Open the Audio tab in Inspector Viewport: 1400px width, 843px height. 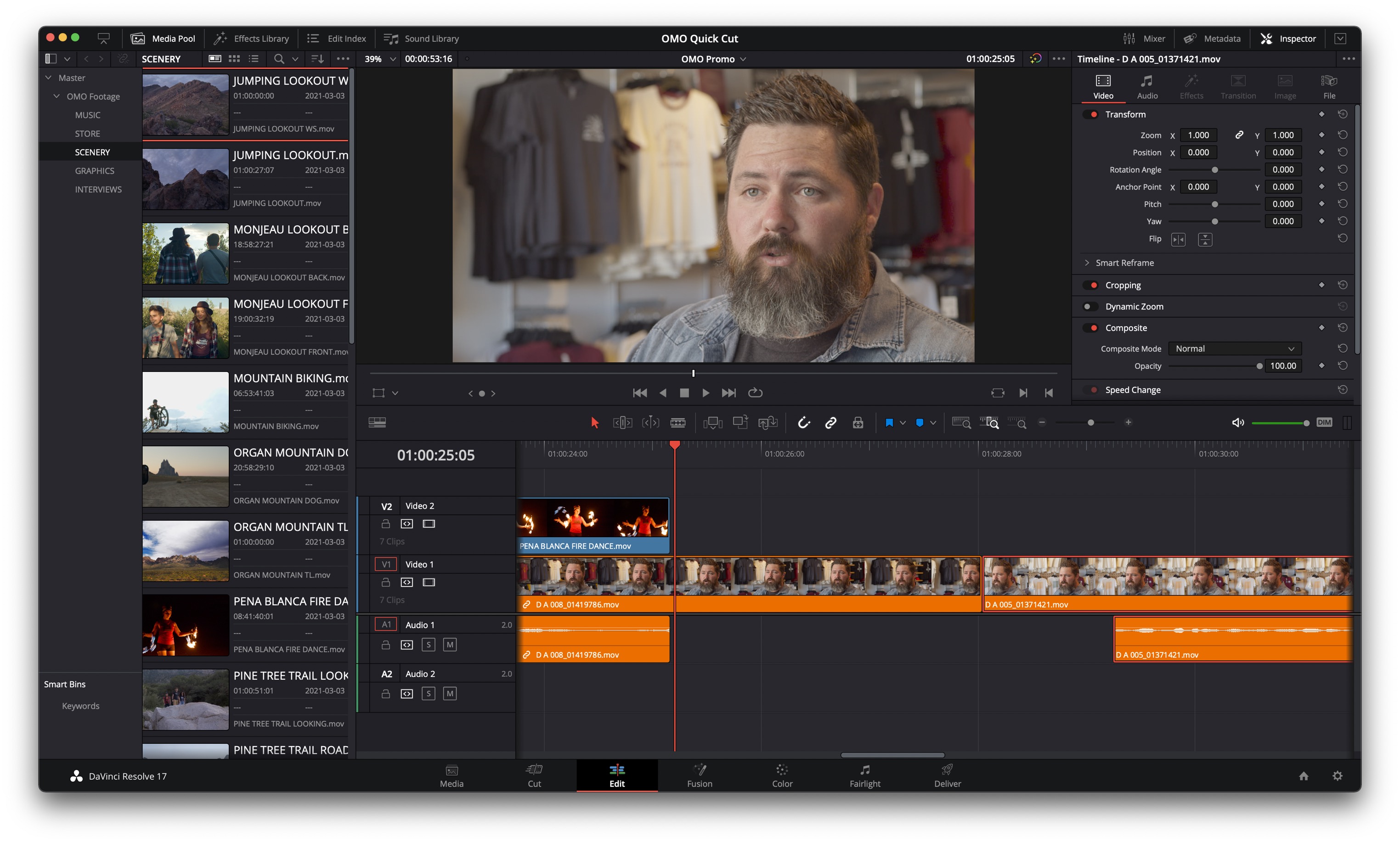click(x=1147, y=87)
